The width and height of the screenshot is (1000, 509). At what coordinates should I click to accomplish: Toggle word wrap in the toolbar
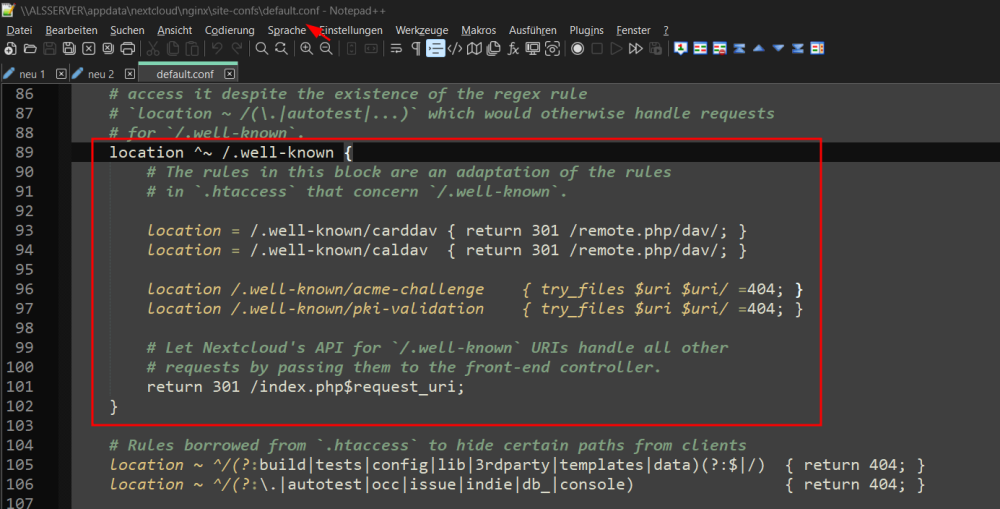click(396, 48)
